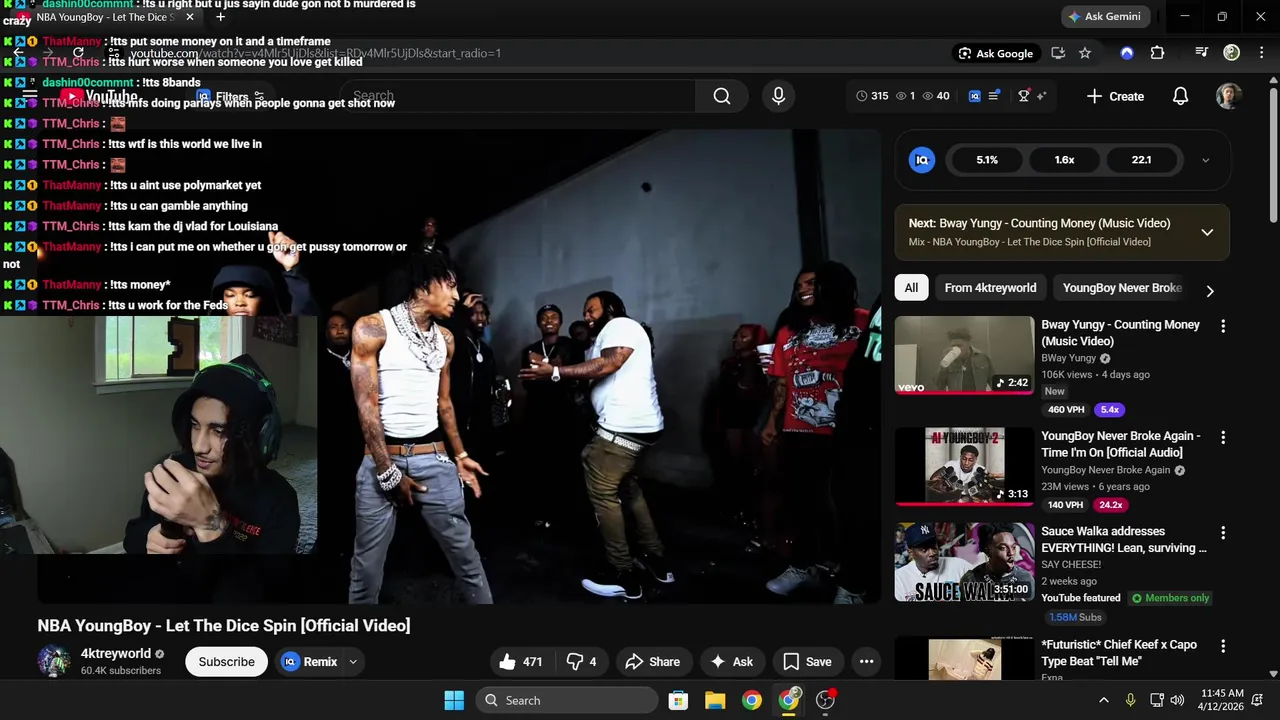
Task: Open Chrome extensions puzzle icon
Action: coord(1157,53)
